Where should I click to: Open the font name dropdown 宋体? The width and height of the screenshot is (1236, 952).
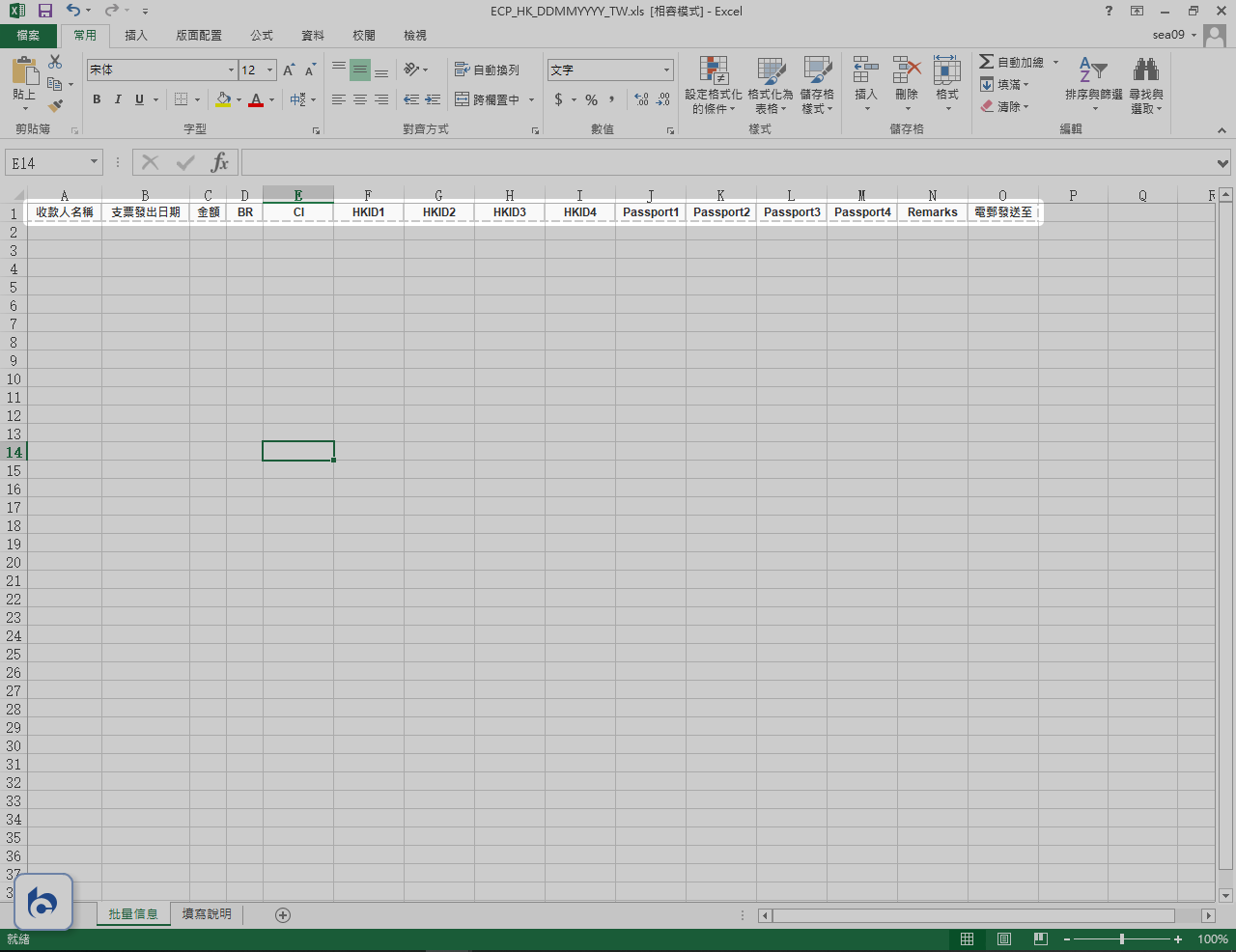pos(231,70)
